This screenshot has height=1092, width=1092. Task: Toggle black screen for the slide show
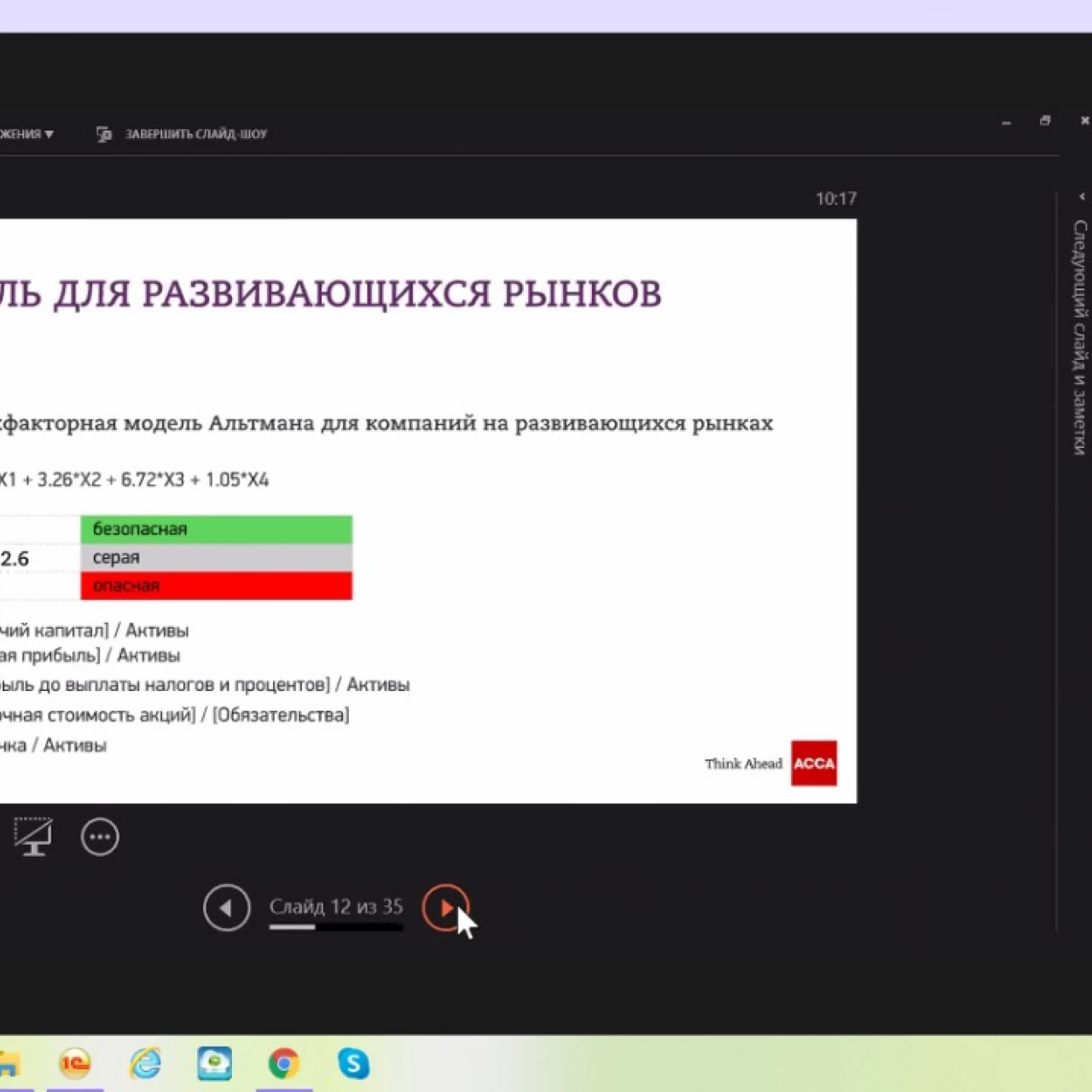click(33, 837)
